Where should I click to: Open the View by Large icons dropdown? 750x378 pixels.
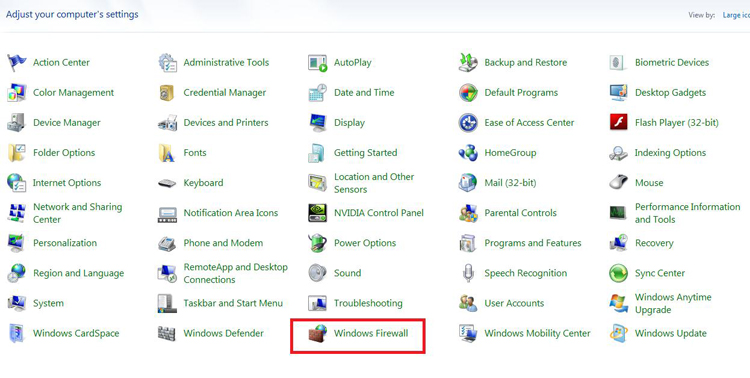click(x=736, y=15)
